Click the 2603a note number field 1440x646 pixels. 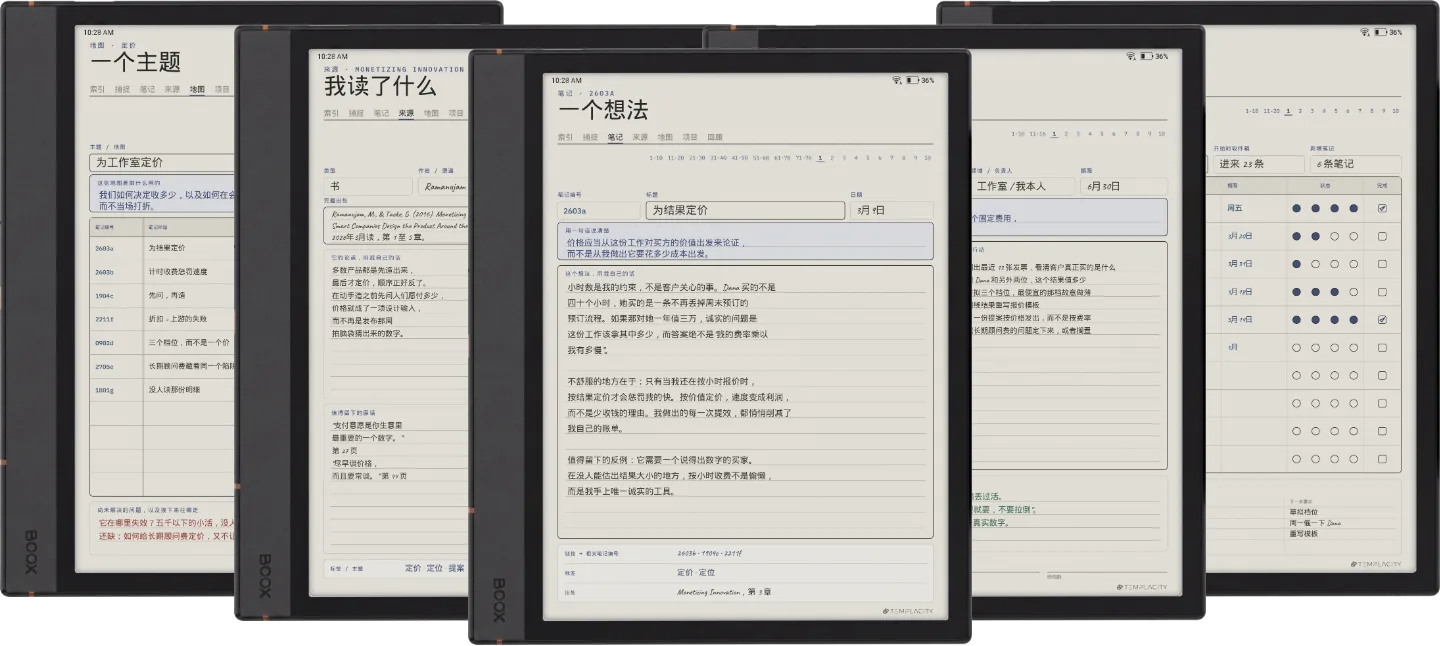[599, 211]
